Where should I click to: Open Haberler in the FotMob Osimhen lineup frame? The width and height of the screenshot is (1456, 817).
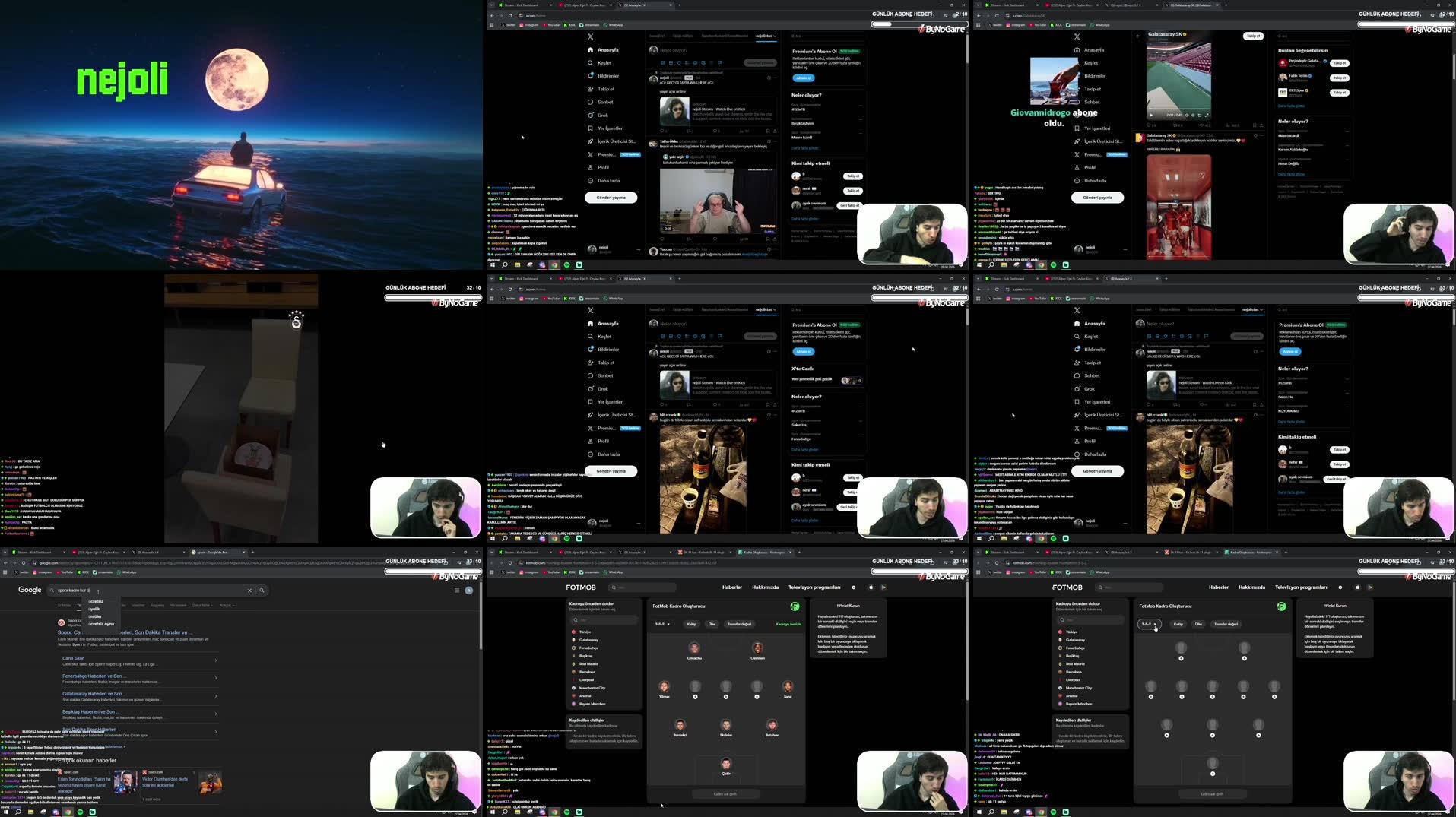pos(732,587)
